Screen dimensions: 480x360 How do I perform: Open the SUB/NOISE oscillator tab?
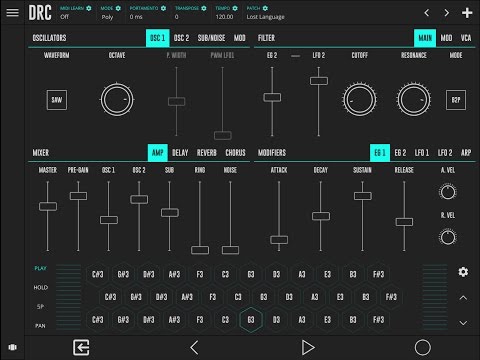211,38
